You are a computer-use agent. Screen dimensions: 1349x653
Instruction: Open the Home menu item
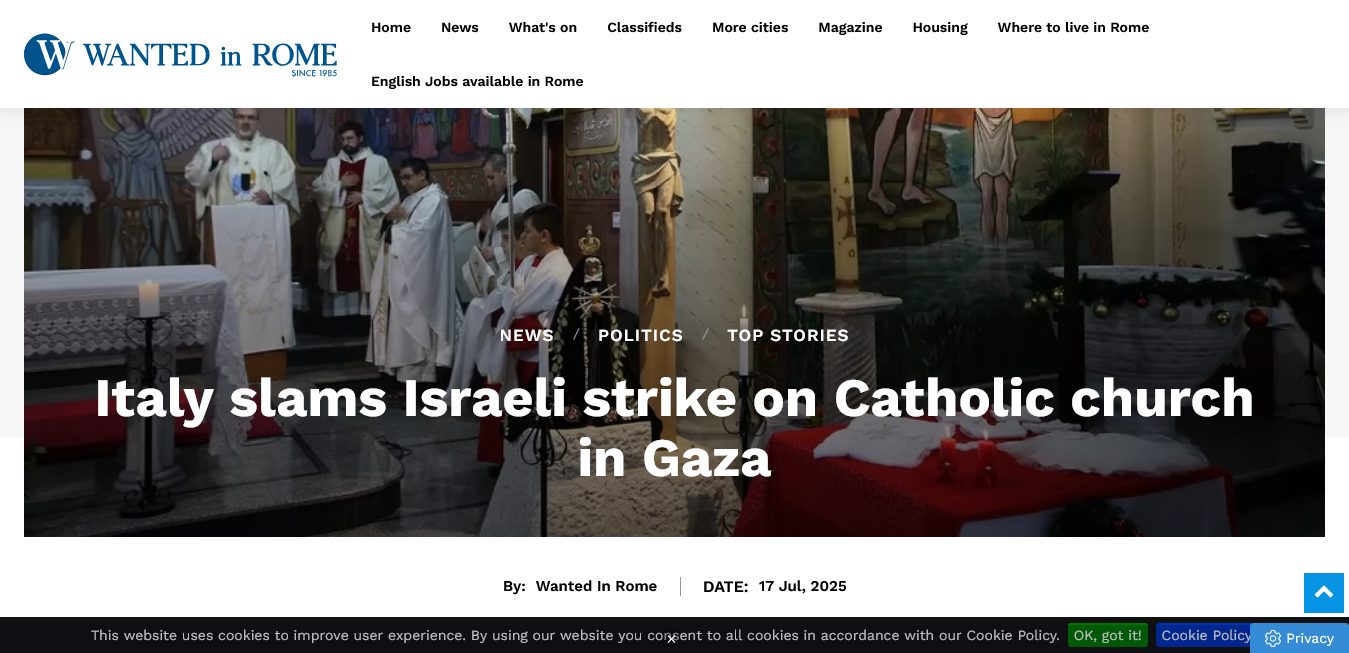[x=391, y=27]
